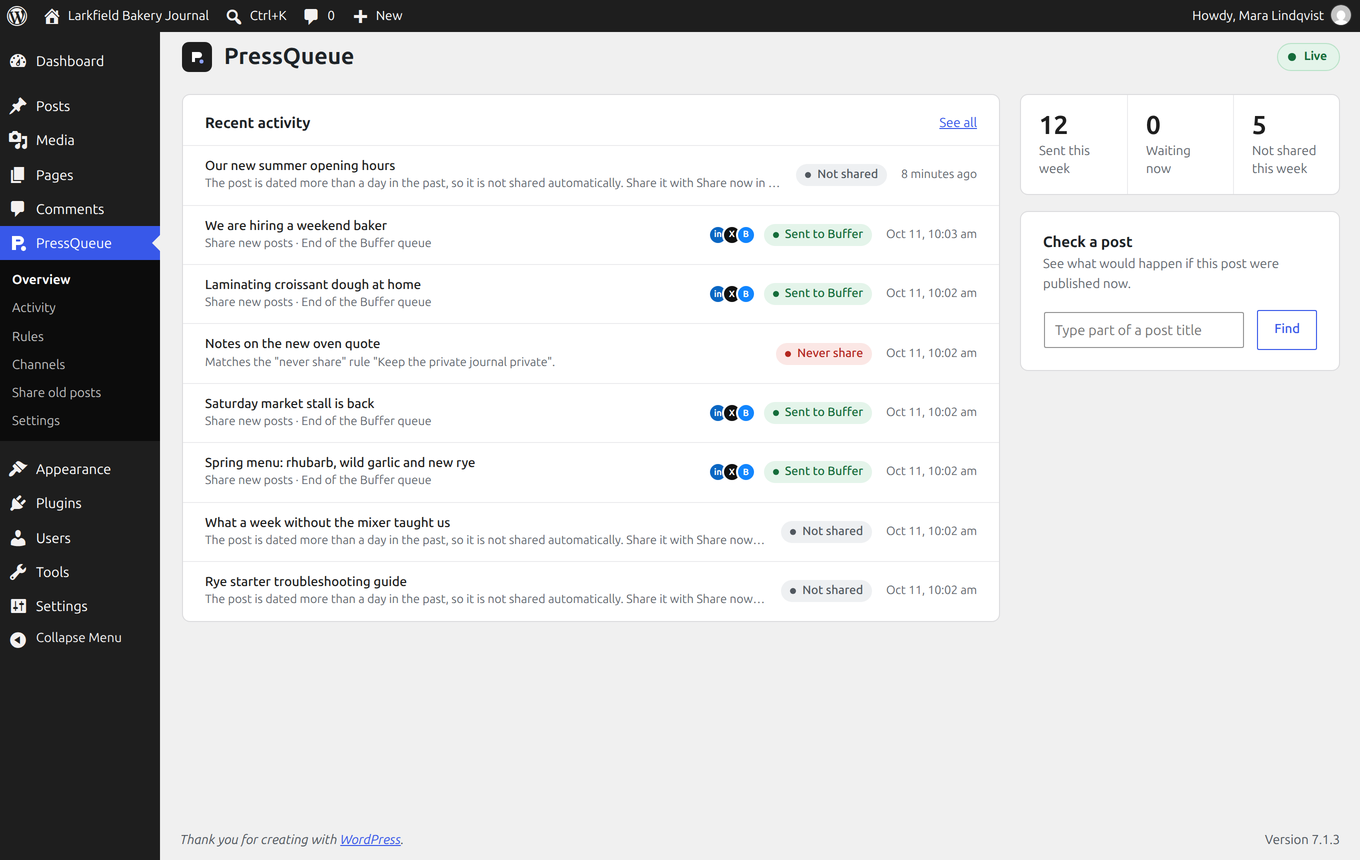Open the Channels submenu item
Image resolution: width=1360 pixels, height=860 pixels.
point(39,364)
